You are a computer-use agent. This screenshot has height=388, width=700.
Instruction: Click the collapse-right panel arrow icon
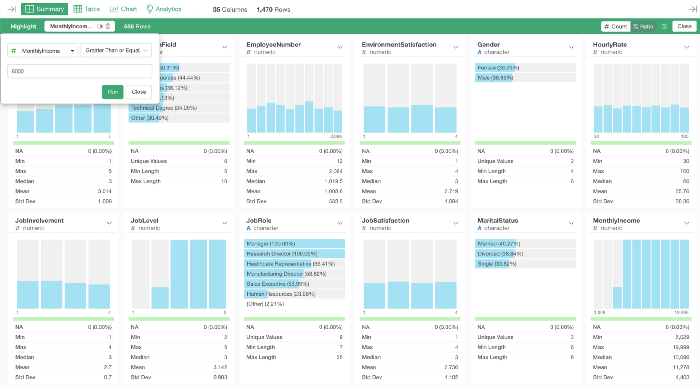[x=692, y=9]
